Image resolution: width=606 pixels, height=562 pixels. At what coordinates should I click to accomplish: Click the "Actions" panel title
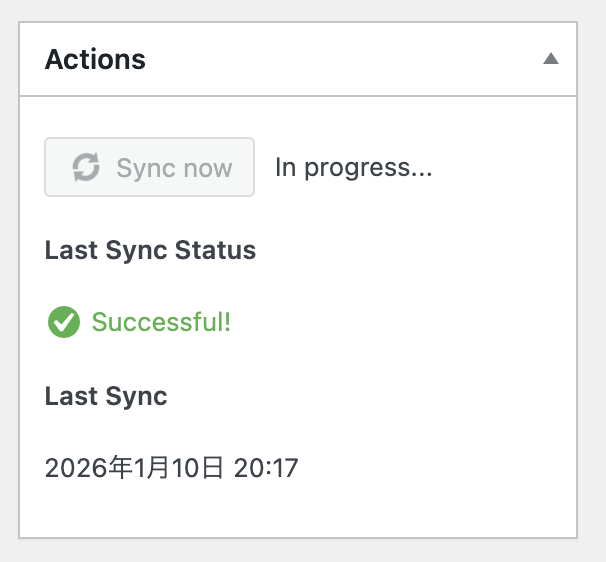95,59
